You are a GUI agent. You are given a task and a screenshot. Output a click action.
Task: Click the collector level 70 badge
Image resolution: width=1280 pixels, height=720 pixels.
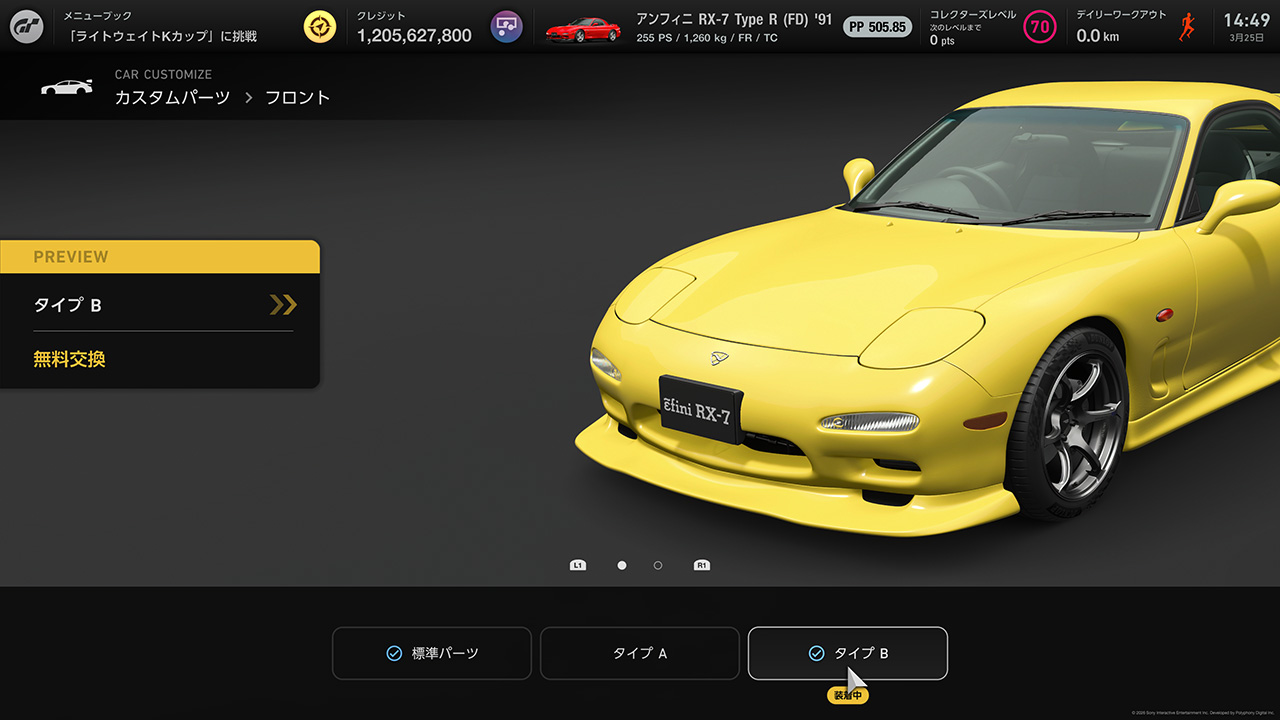pos(1040,27)
